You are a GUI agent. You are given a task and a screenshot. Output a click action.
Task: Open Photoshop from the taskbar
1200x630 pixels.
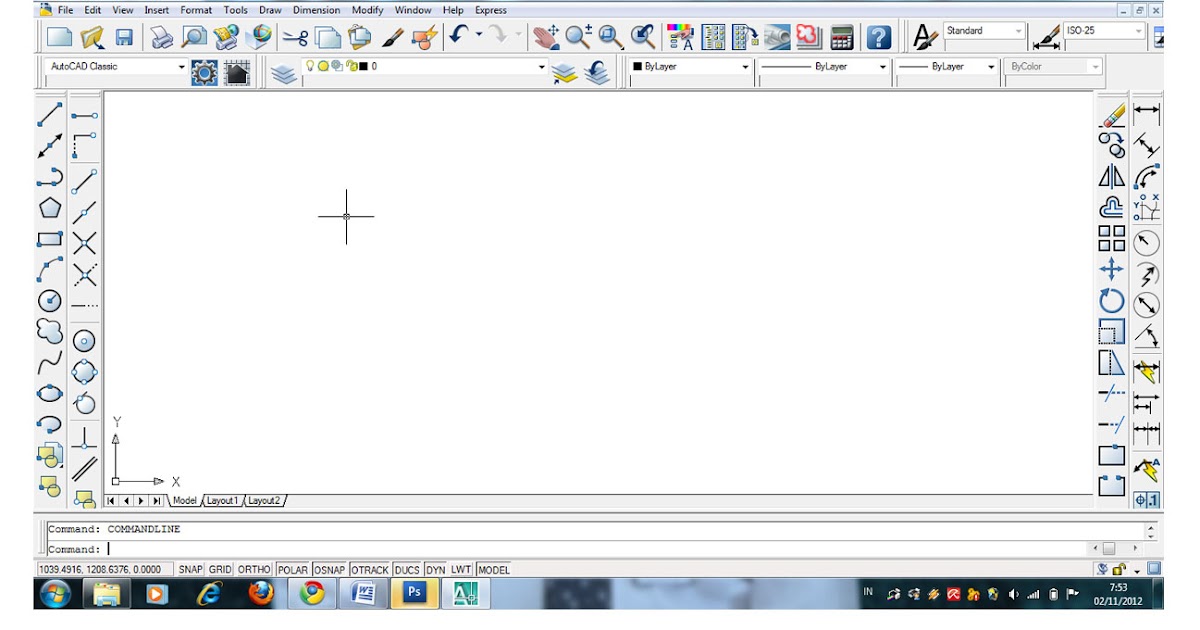(x=413, y=593)
